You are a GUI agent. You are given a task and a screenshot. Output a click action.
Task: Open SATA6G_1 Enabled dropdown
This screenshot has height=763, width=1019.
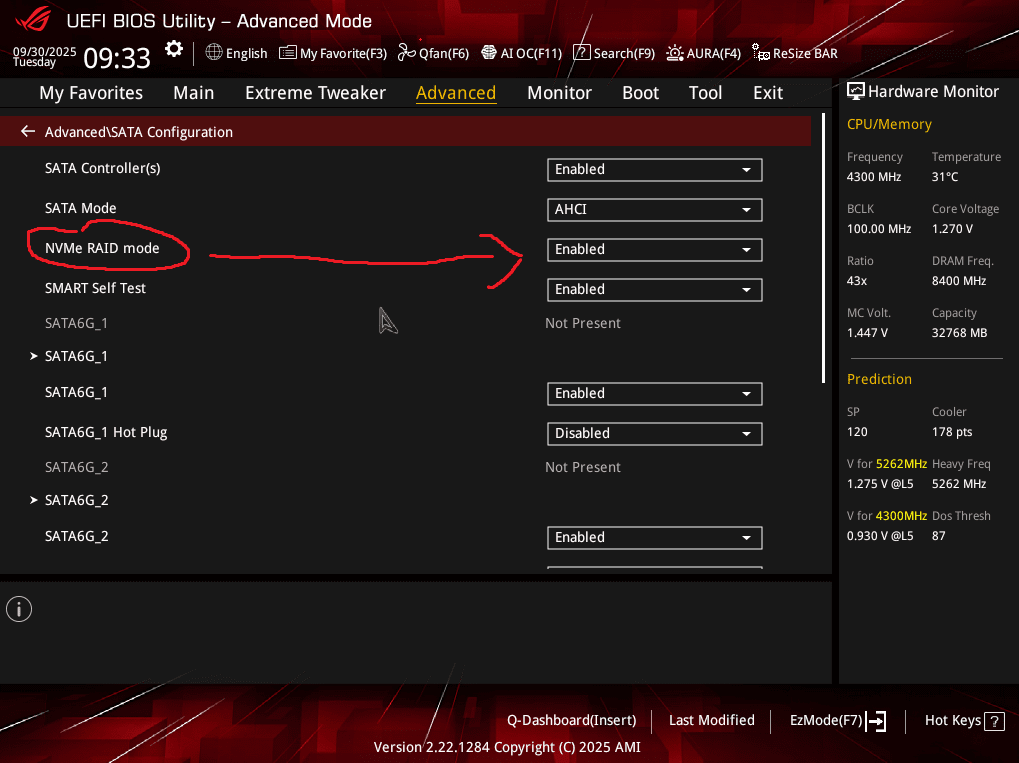point(654,394)
